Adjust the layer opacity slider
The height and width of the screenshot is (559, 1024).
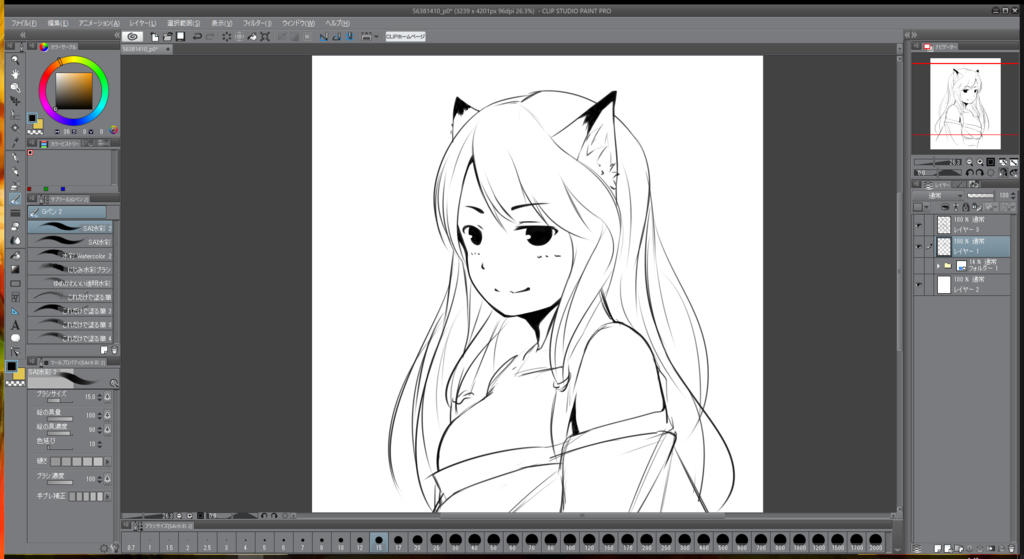point(980,195)
